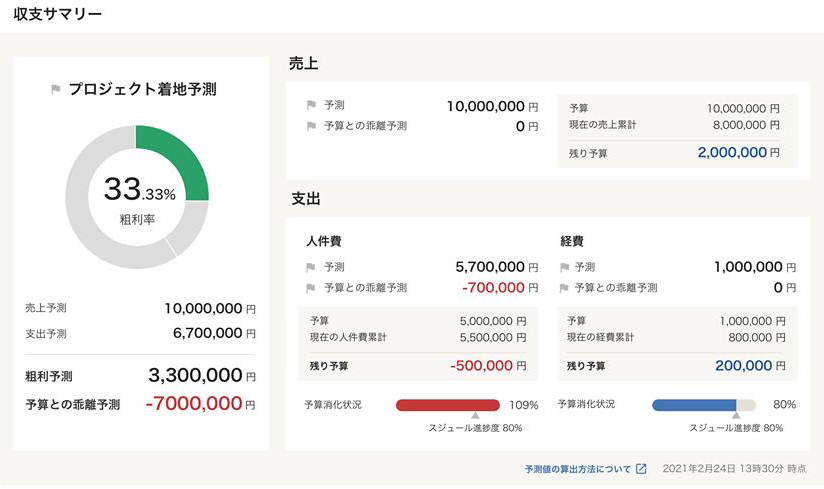Click the flag beside 経費 予算との乖離予測

coord(565,288)
